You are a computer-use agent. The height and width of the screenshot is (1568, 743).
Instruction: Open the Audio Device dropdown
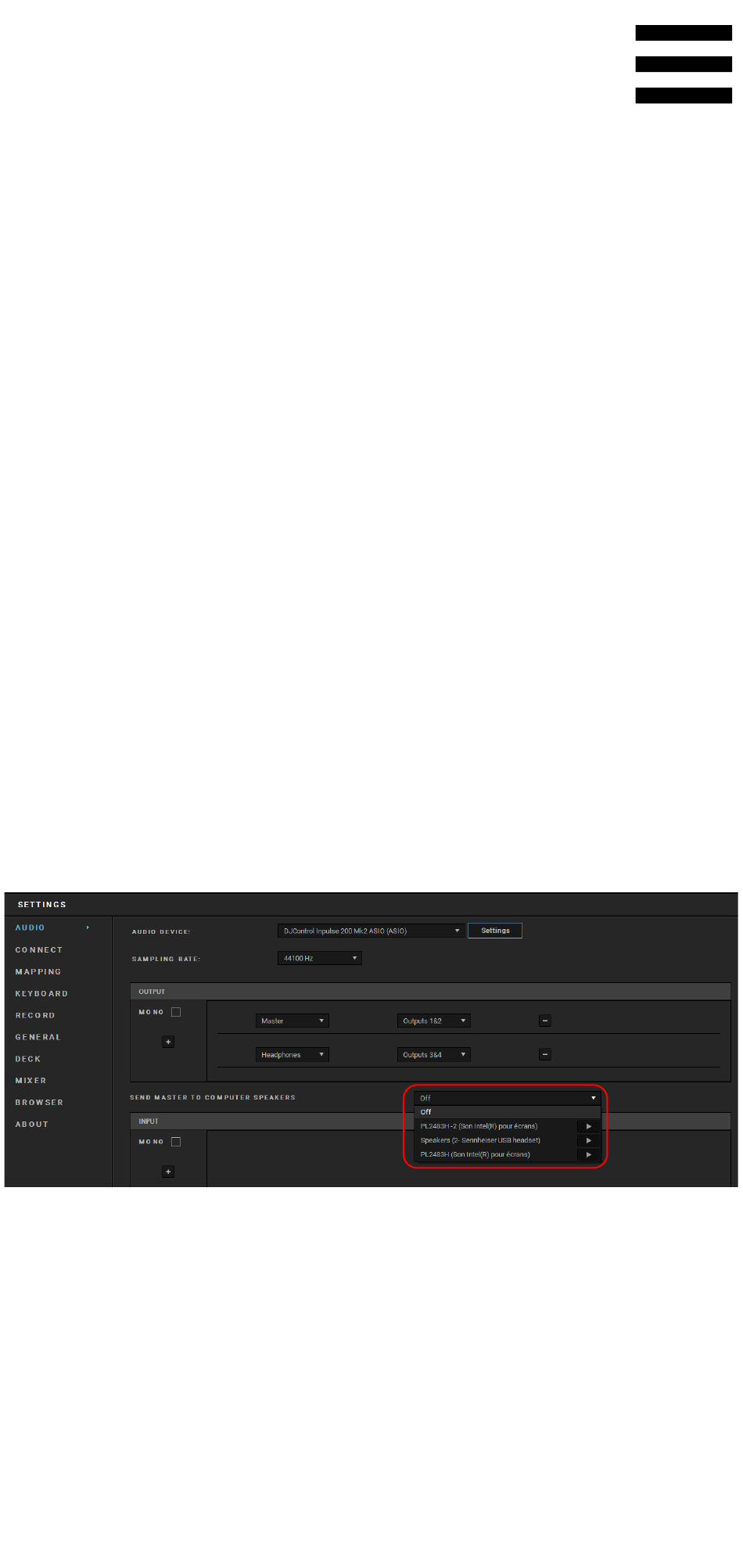point(371,931)
